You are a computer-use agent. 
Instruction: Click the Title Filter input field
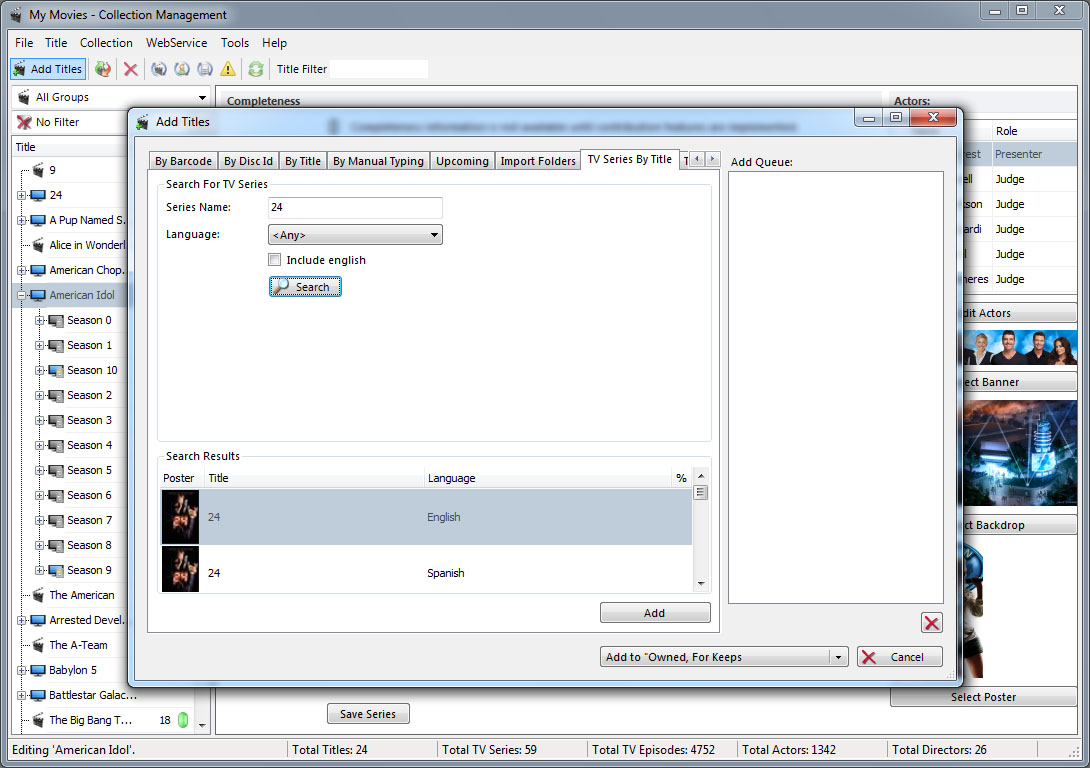click(x=379, y=69)
